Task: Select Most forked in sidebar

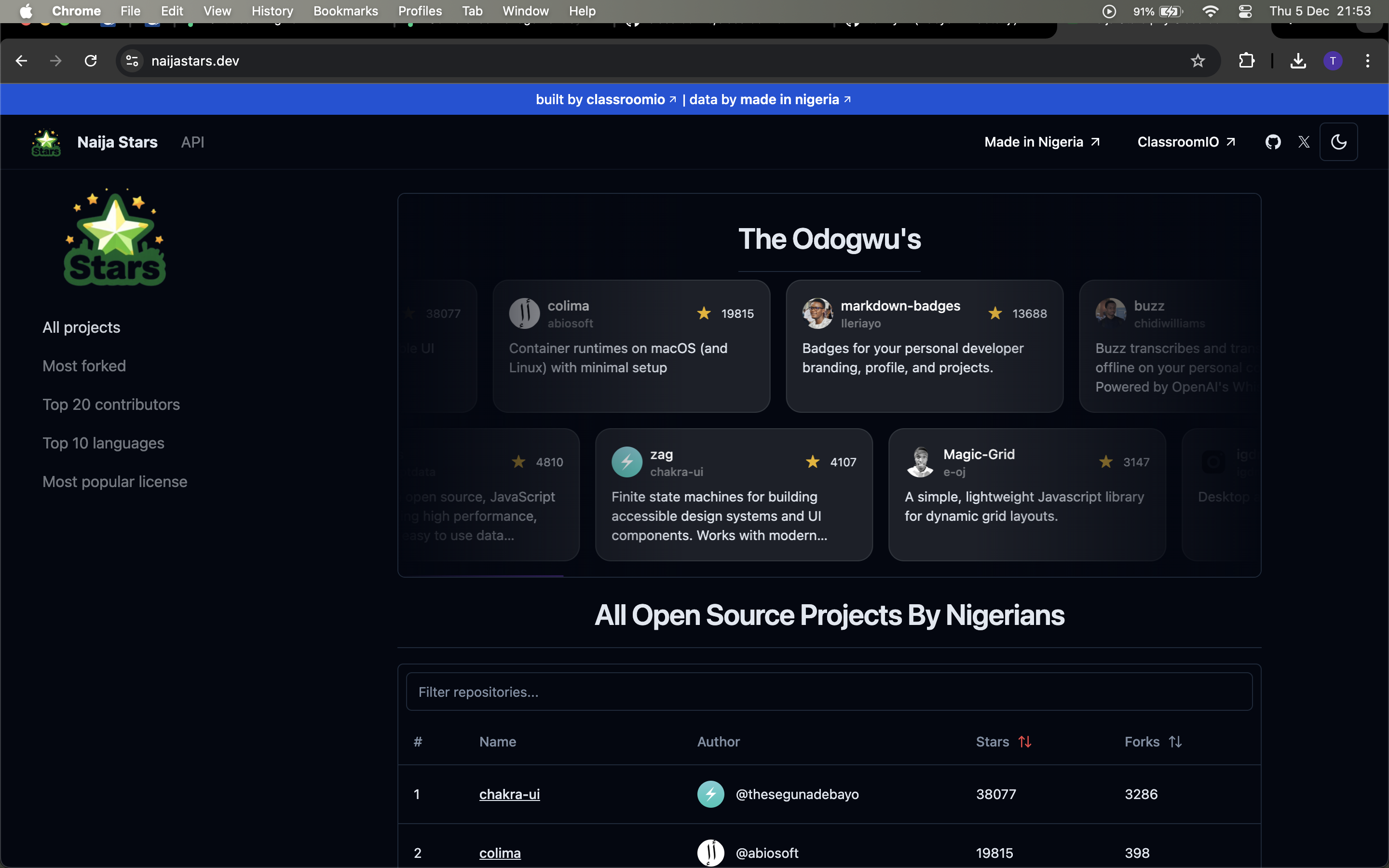Action: 84,366
